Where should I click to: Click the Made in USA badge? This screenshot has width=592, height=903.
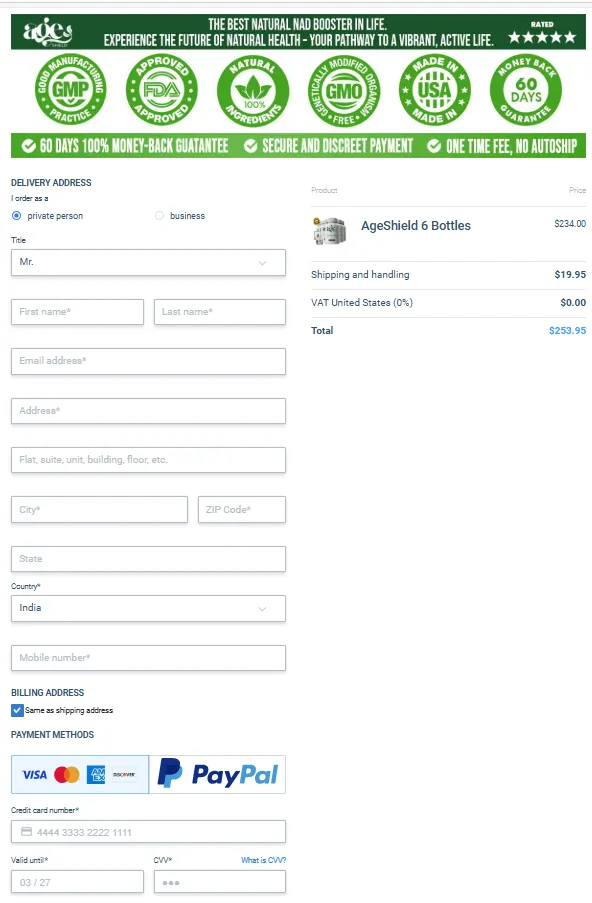pos(435,90)
